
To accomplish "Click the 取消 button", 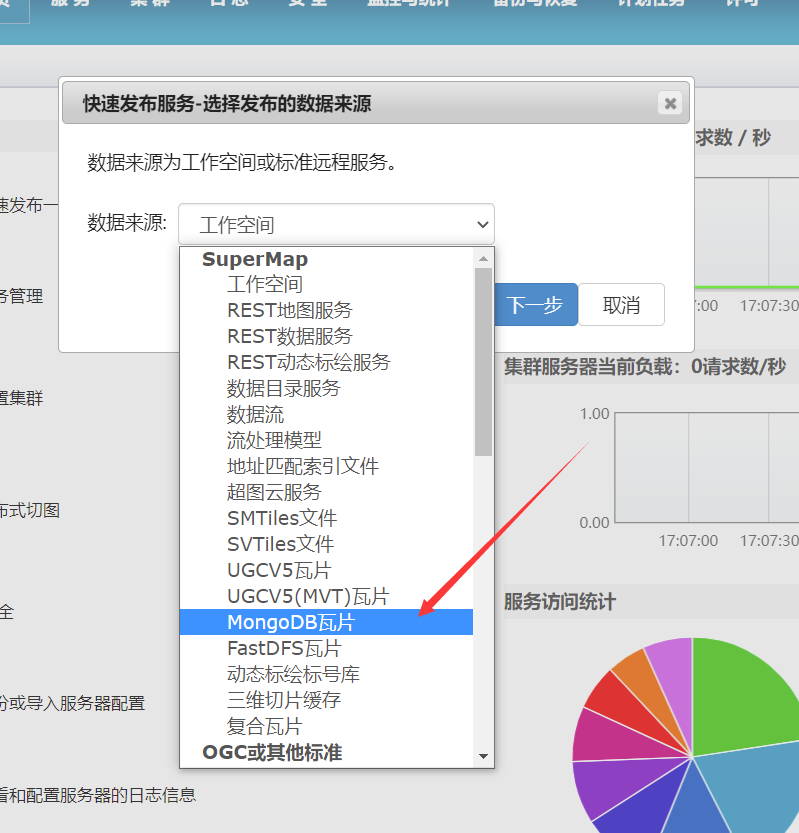I will click(621, 305).
